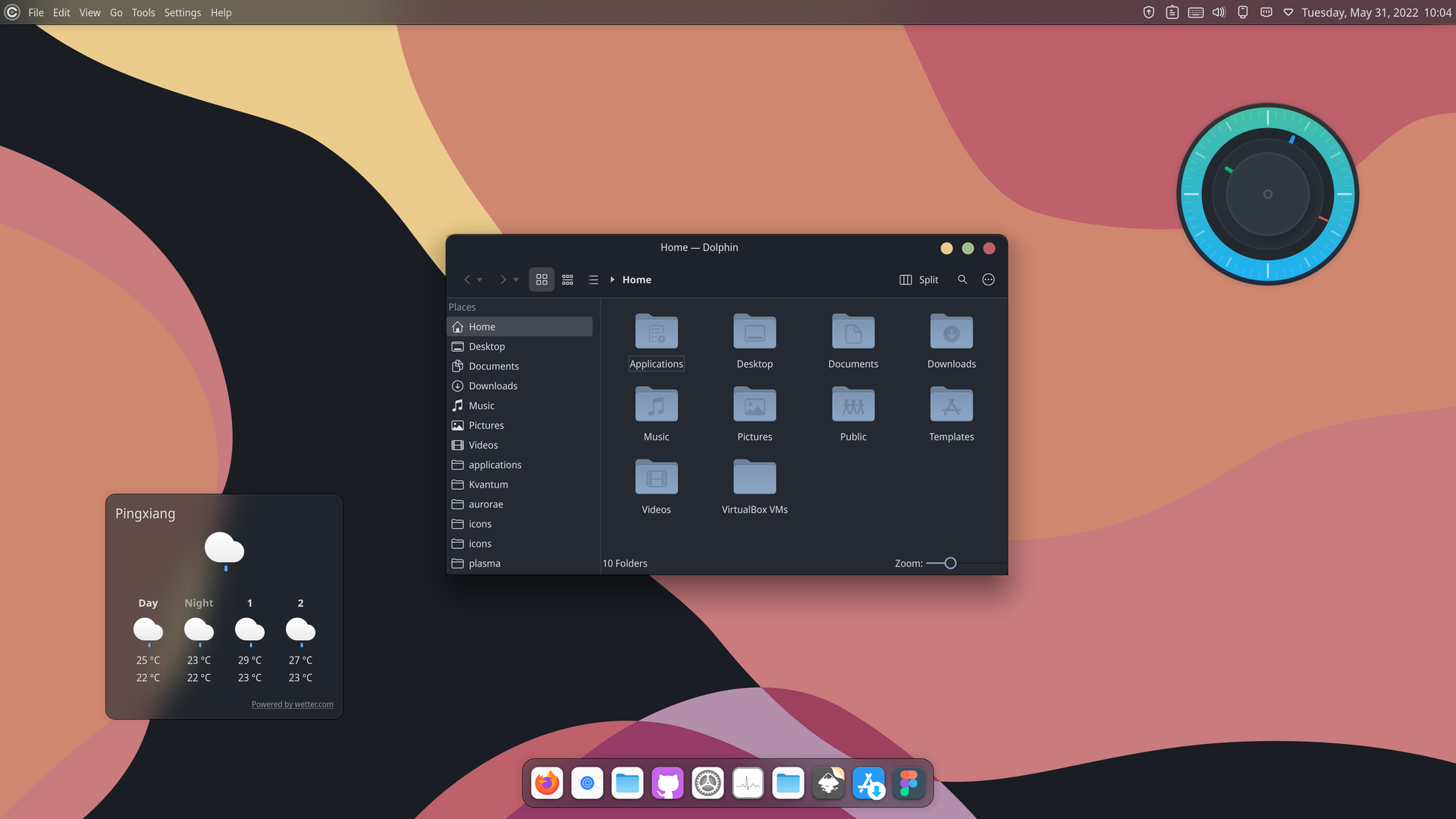This screenshot has height=819, width=1456.
Task: Select the Videos folder icon in file view
Action: (x=657, y=477)
